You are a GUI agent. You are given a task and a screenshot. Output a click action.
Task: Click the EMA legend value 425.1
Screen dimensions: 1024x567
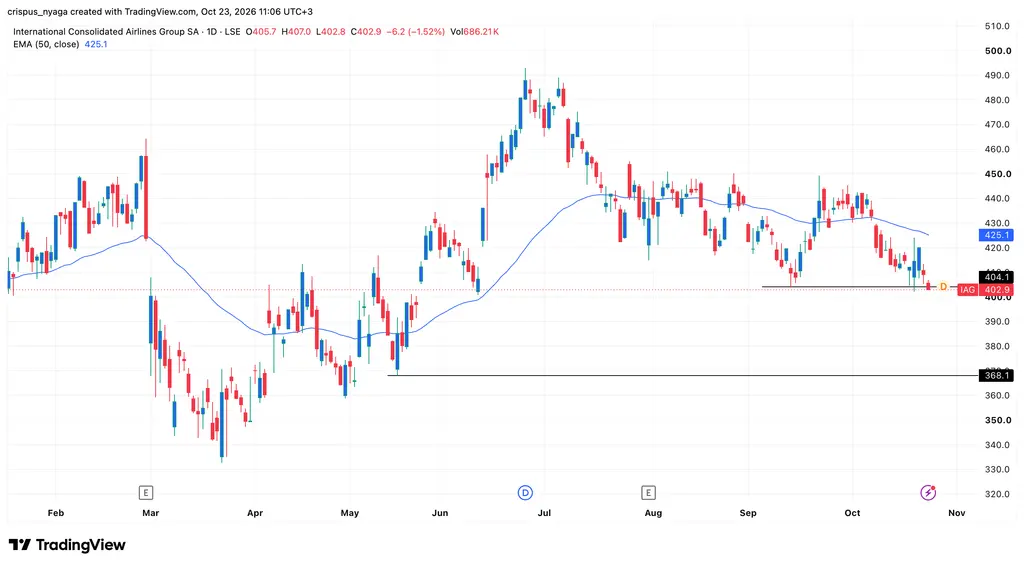pyautogui.click(x=96, y=44)
